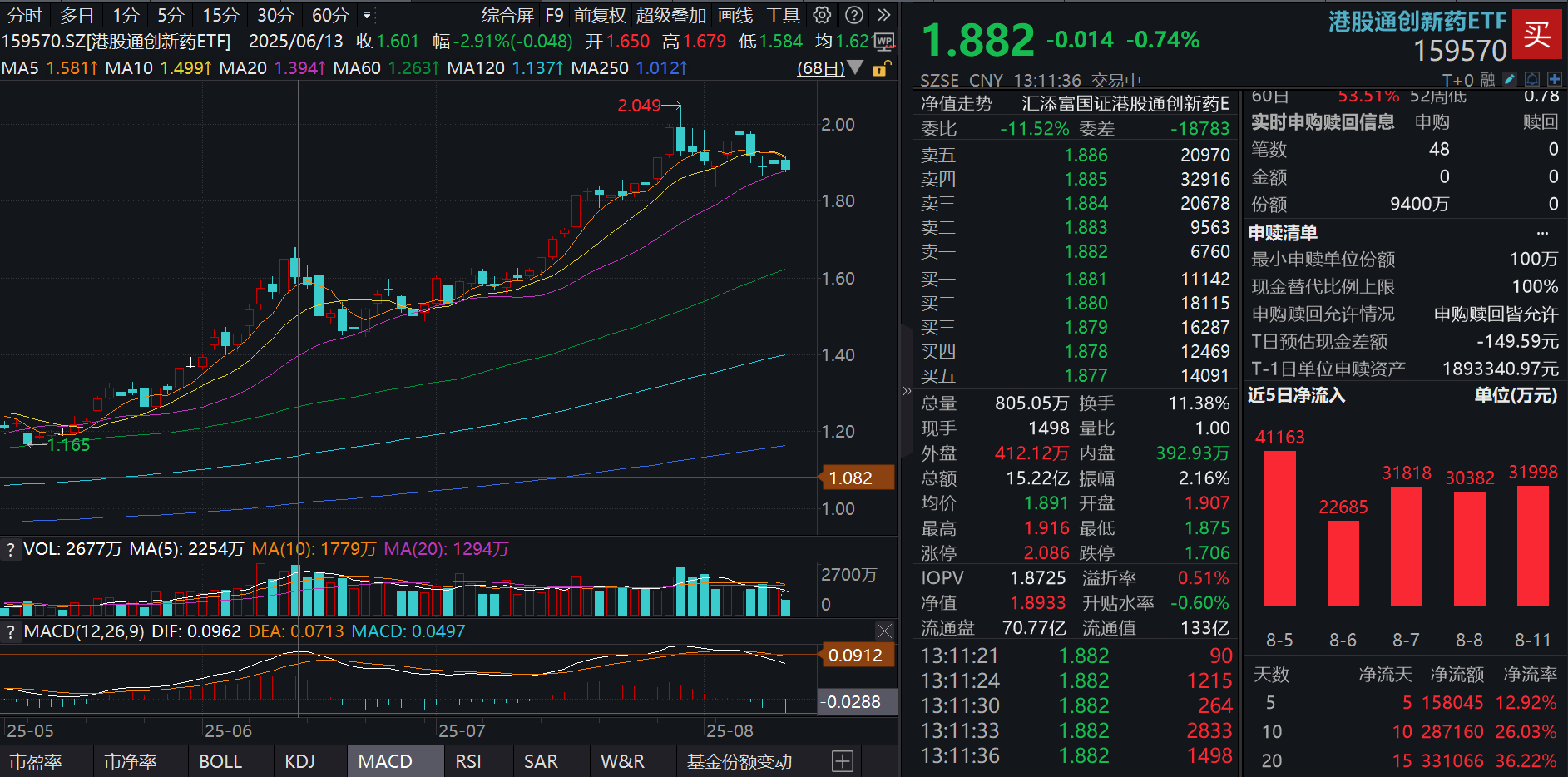The image size is (1568, 777).
Task: Click the help question-mark circle icon
Action: (x=853, y=15)
